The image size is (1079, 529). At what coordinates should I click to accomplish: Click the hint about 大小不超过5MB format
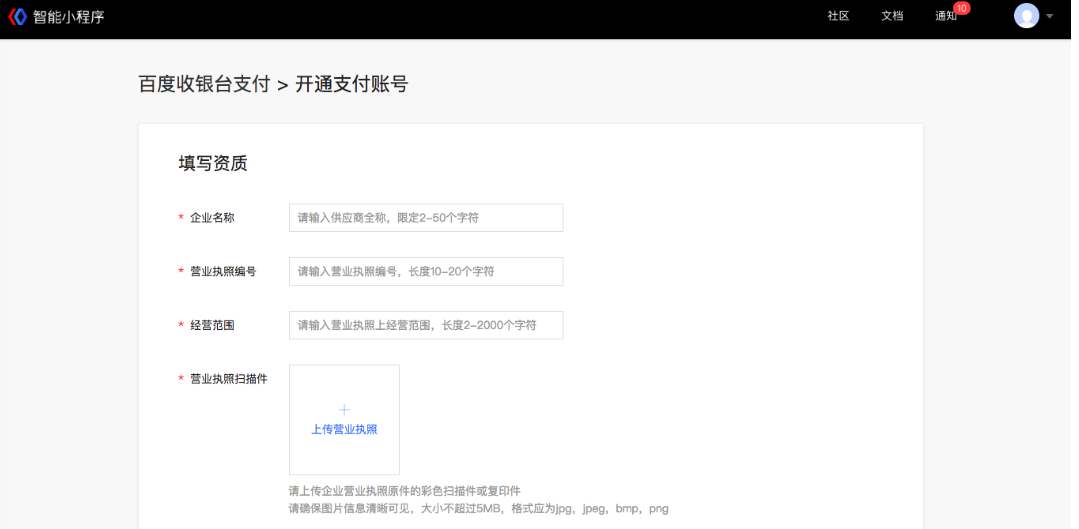point(479,509)
